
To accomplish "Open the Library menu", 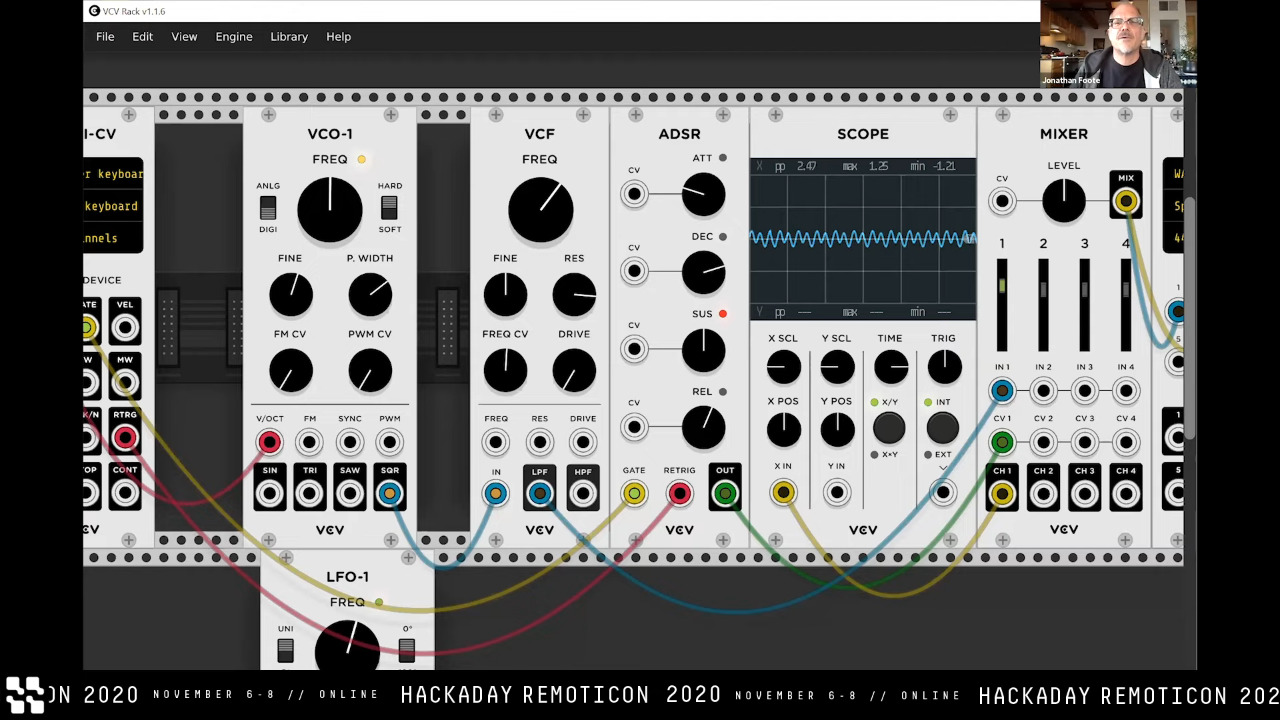I will (x=289, y=37).
